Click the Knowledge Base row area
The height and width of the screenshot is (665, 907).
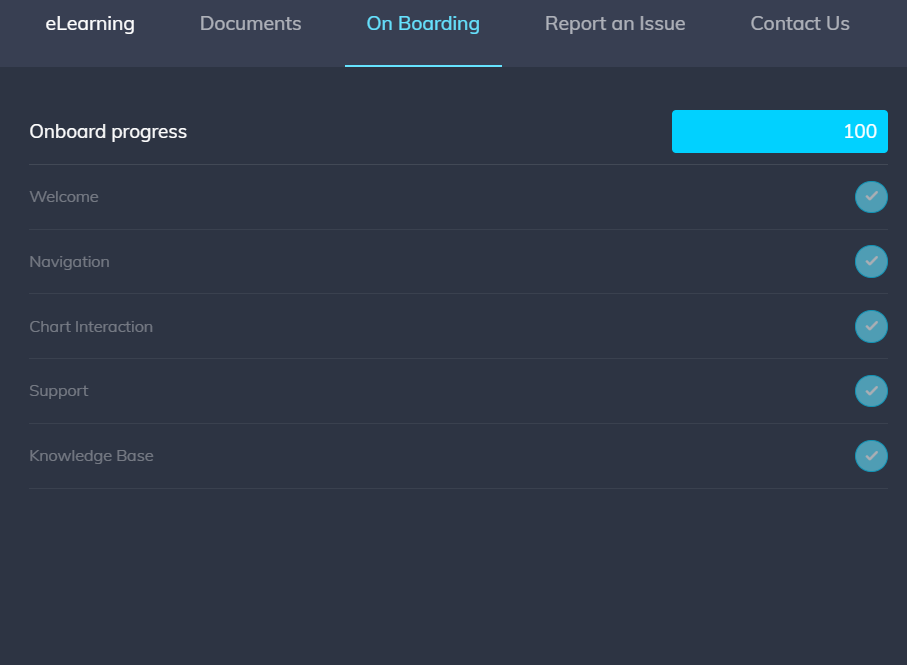pos(459,456)
